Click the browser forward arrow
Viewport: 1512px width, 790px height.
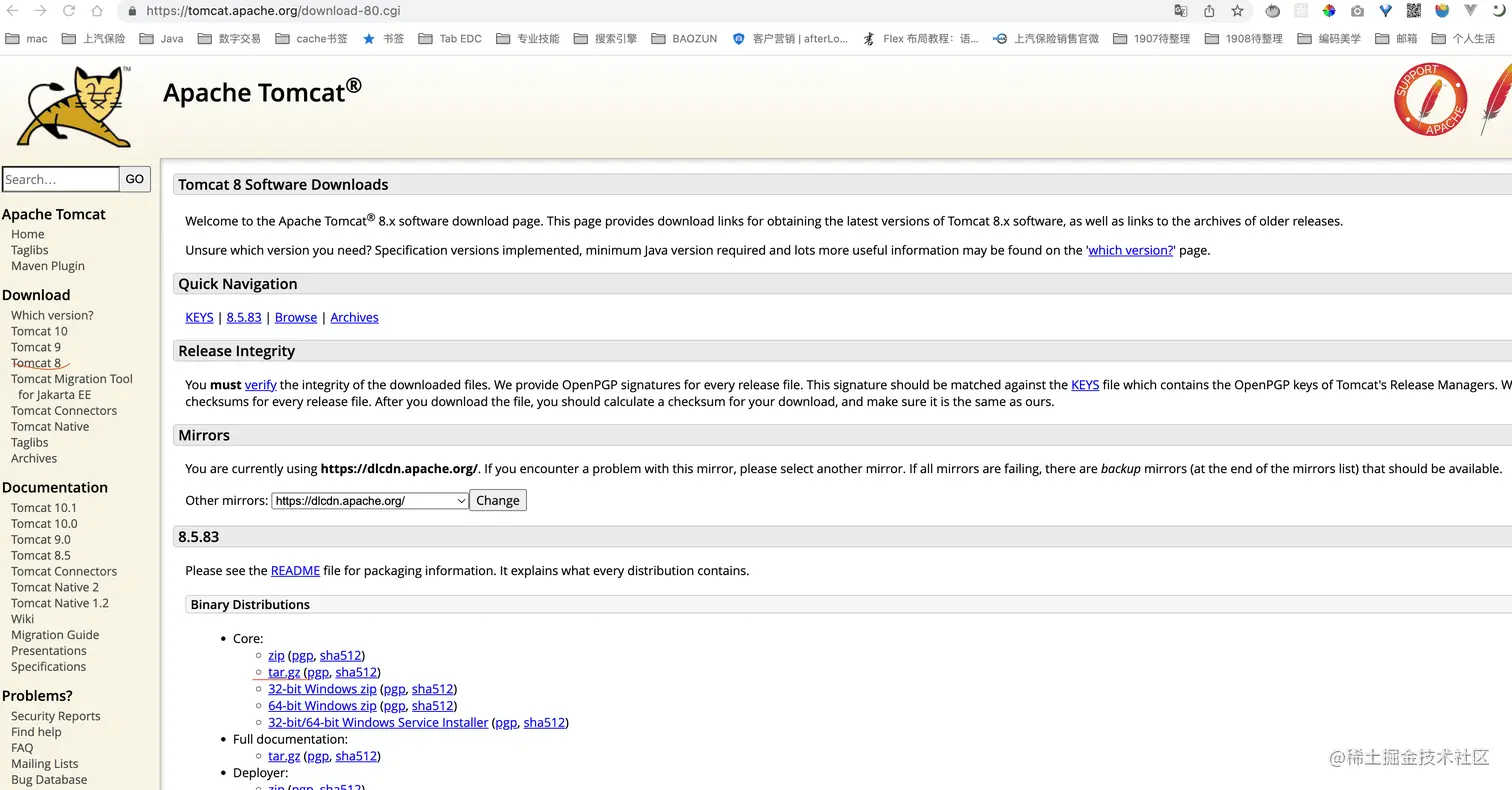point(40,11)
